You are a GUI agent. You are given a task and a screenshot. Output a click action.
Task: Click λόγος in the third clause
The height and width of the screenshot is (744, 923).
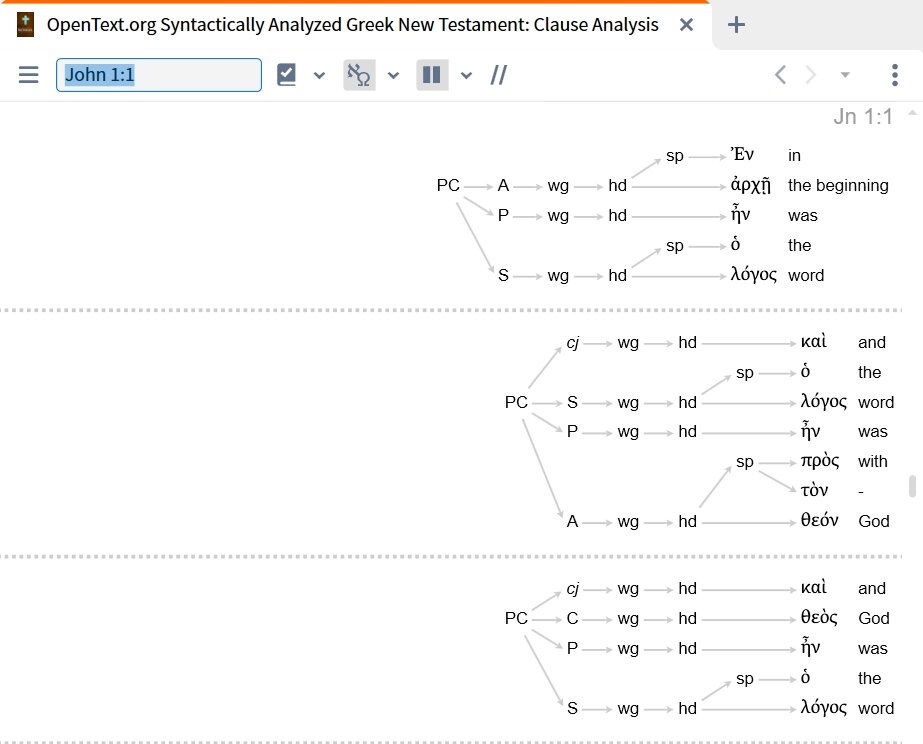tap(824, 708)
